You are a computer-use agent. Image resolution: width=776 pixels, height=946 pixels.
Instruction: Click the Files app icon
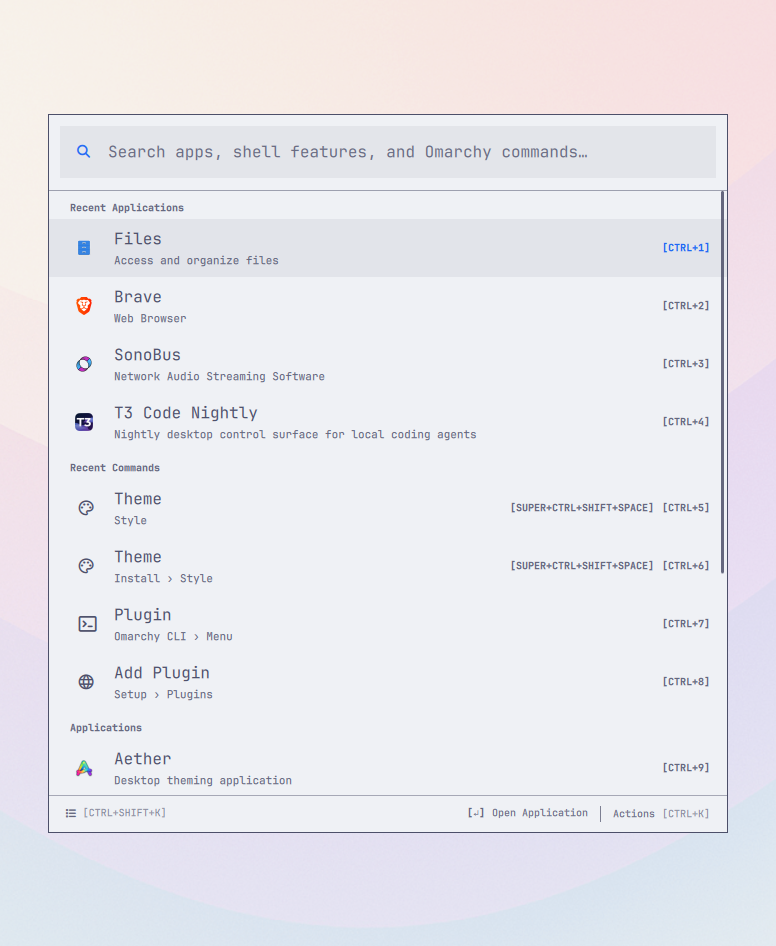(x=84, y=248)
